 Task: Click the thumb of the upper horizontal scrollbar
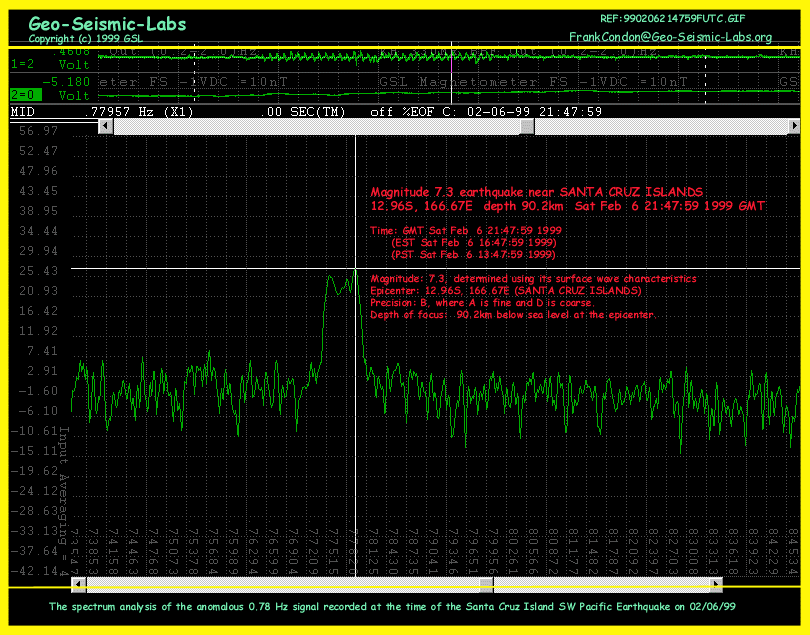[527, 126]
